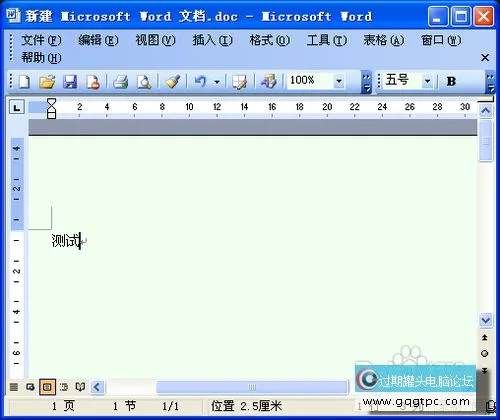Toggle the Drawing toolbar icon
The width and height of the screenshot is (500, 420).
(269, 82)
